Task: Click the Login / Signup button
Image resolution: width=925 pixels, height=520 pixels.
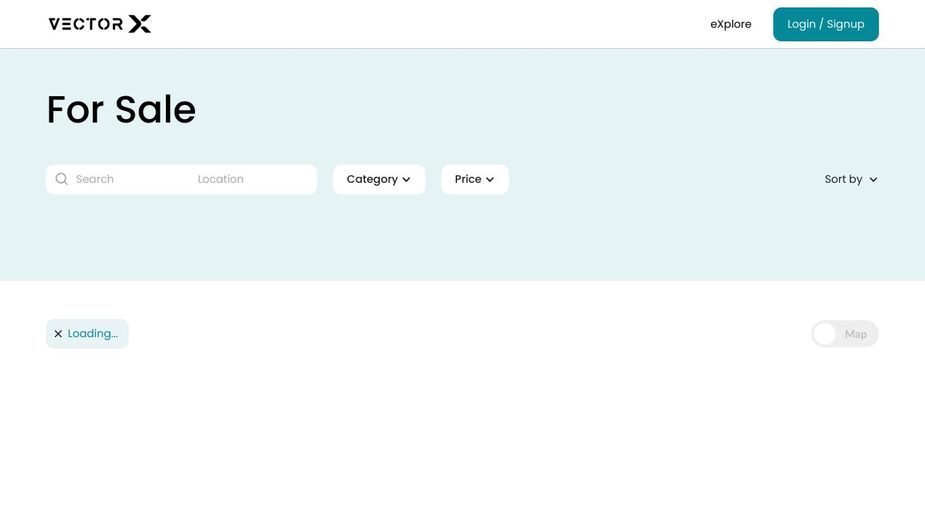Action: (826, 24)
